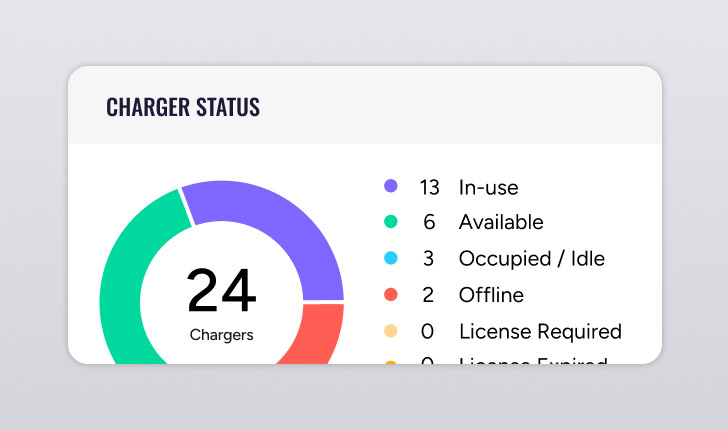Viewport: 728px width, 430px height.
Task: Click the count 6 beside Available
Action: pos(429,222)
